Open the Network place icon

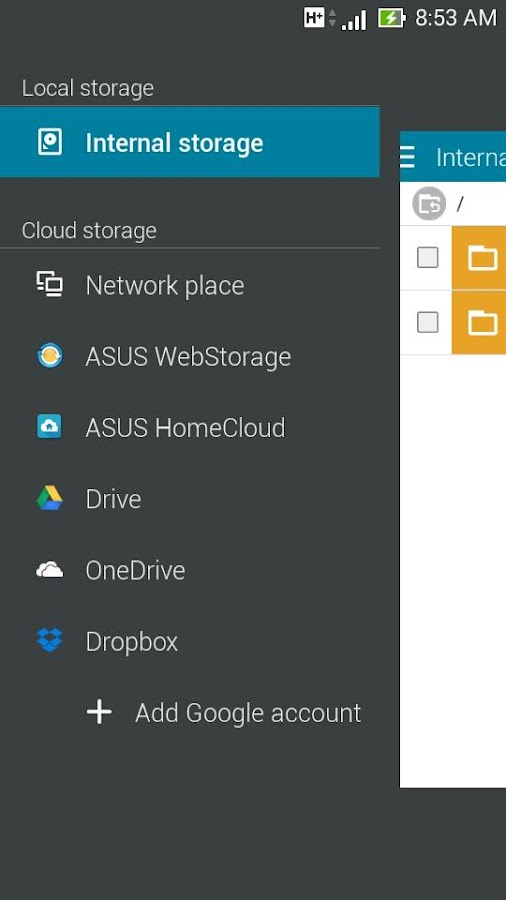(50, 285)
